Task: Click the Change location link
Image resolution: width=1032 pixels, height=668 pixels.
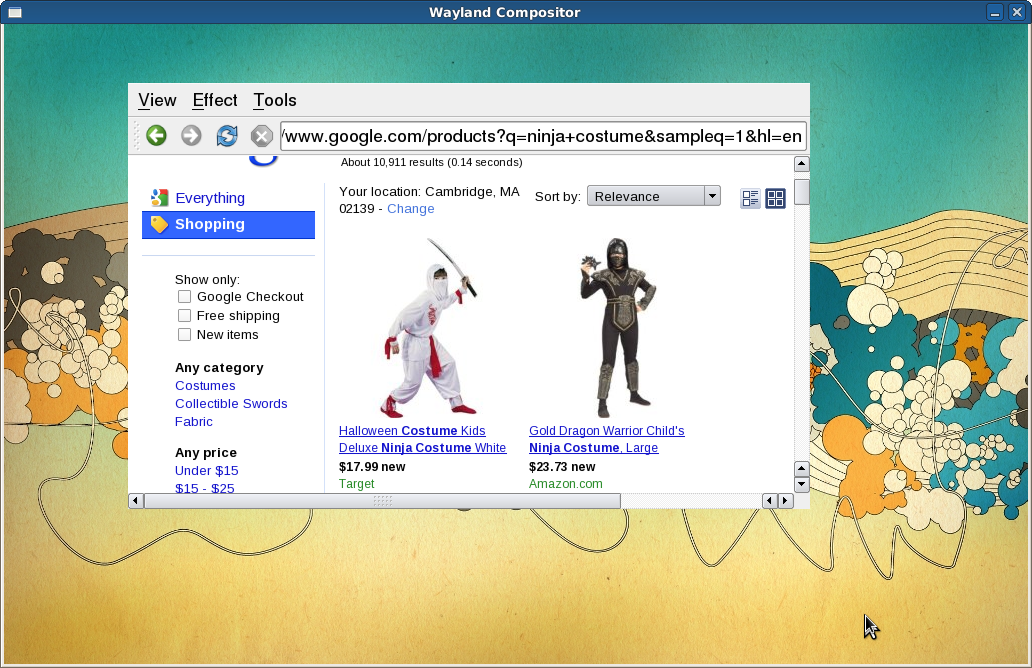Action: (409, 208)
